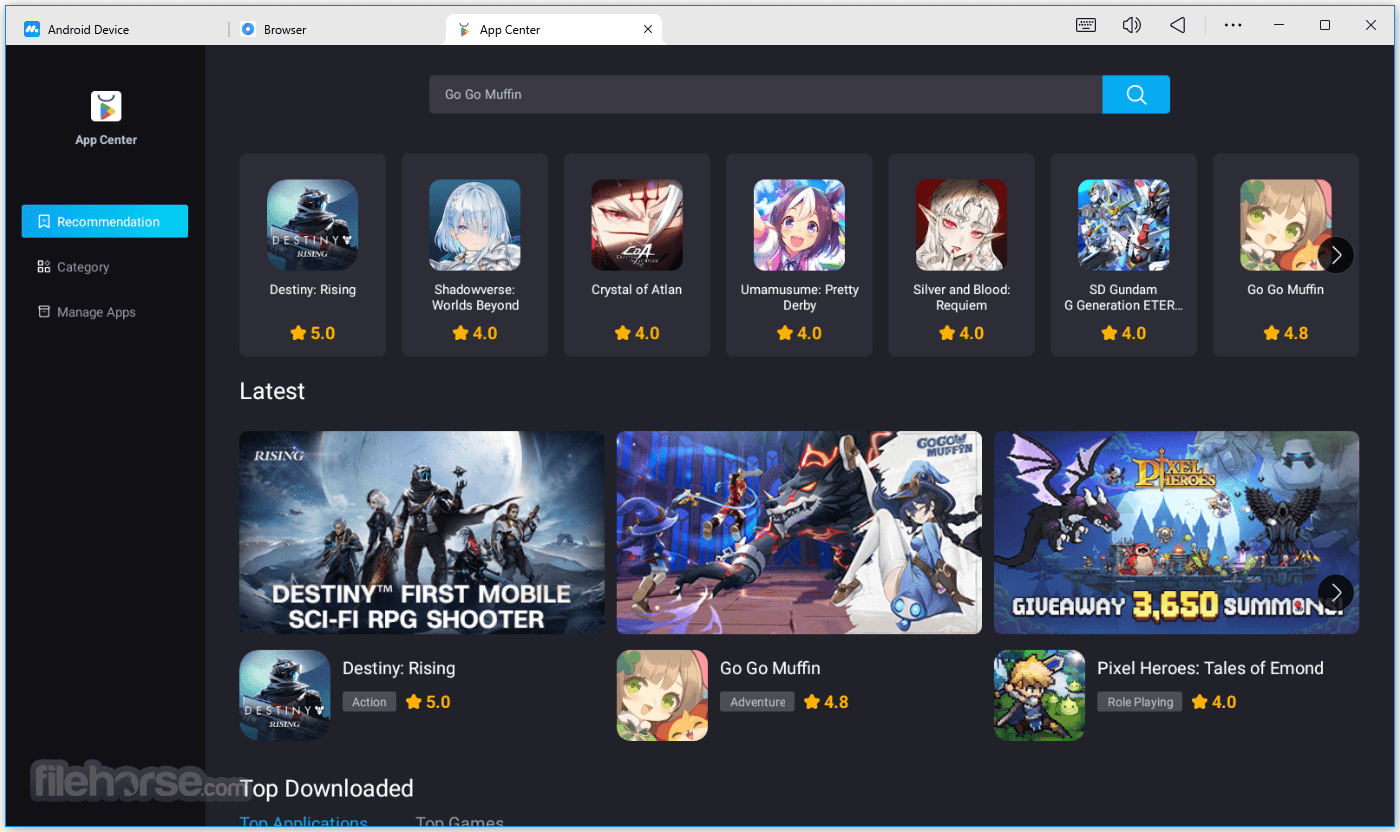
Task: Click the blue search magnifier button
Action: click(1136, 94)
